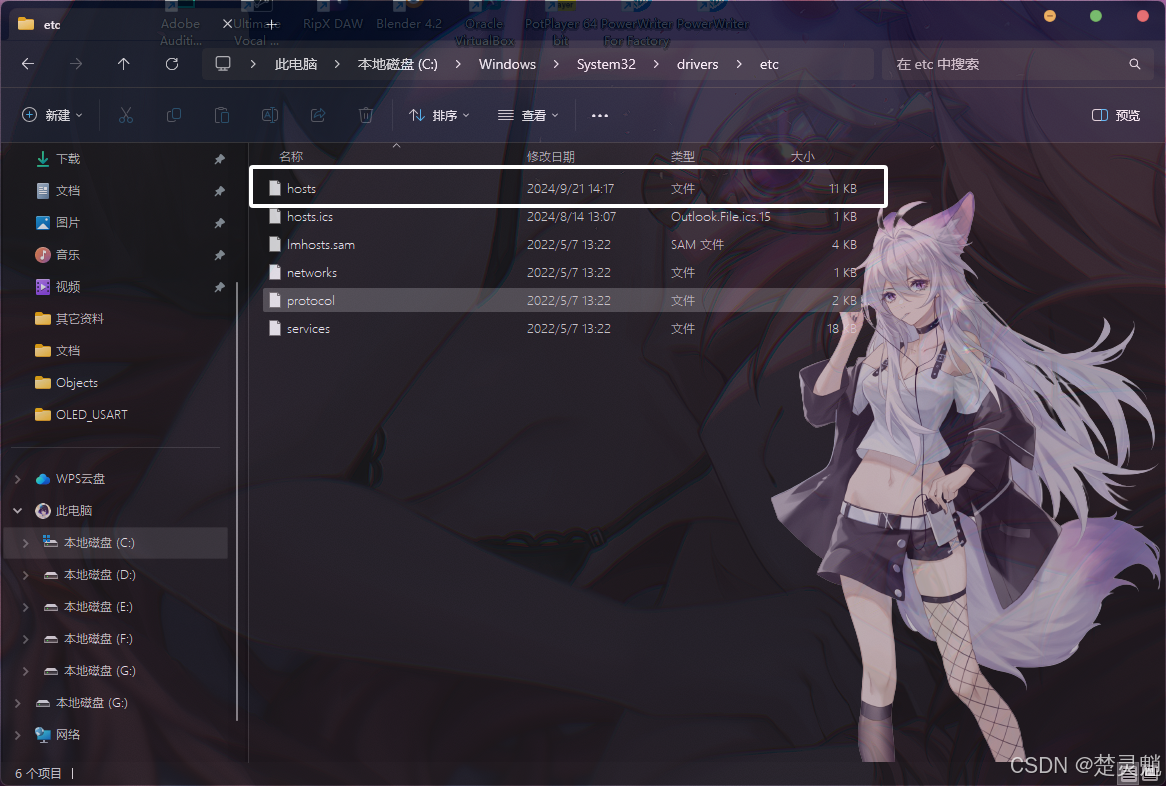
Task: Select the hosts.ics file name
Action: pos(309,216)
